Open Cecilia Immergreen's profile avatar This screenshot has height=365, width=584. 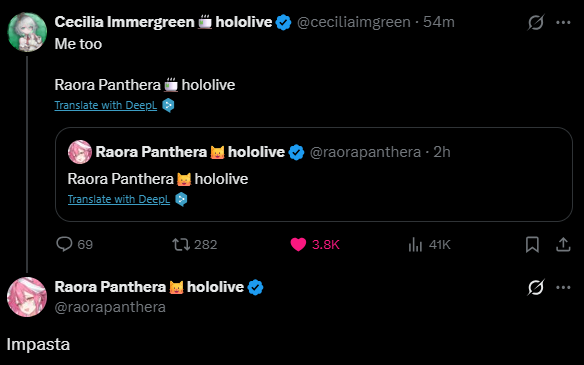point(27,32)
